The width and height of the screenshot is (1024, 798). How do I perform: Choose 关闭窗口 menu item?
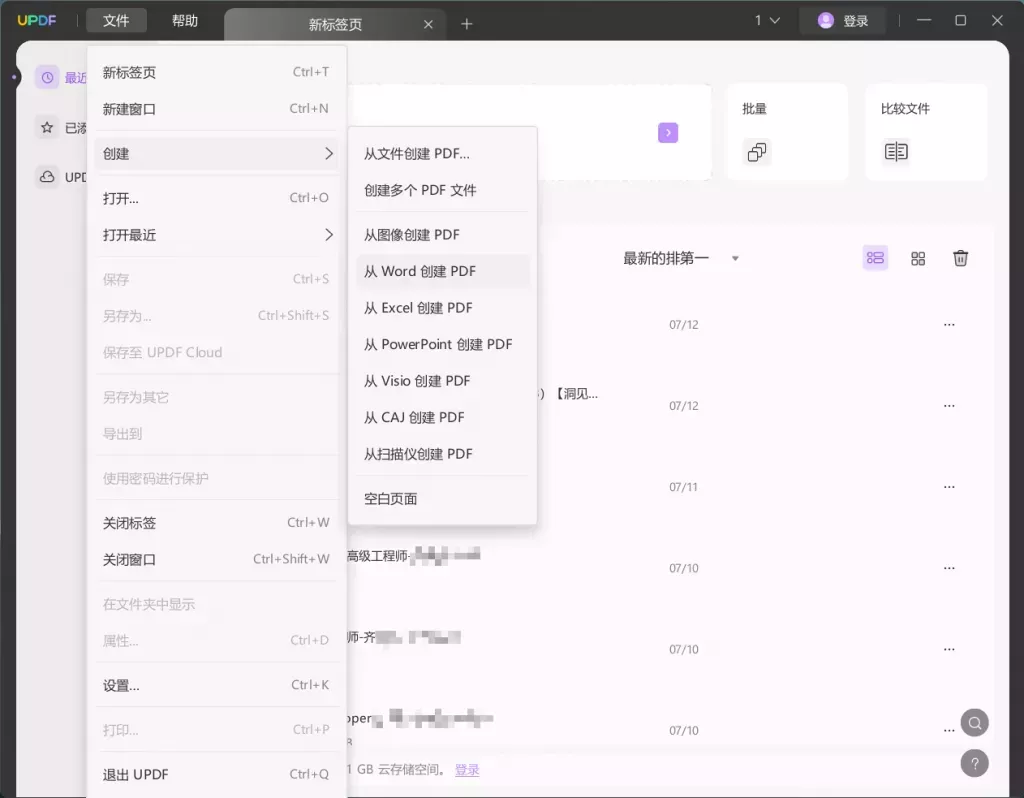216,560
